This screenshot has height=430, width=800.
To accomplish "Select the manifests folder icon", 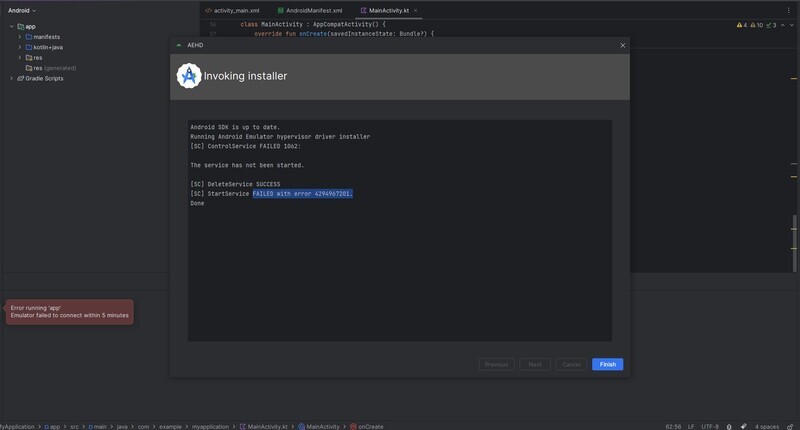I will click(x=29, y=37).
